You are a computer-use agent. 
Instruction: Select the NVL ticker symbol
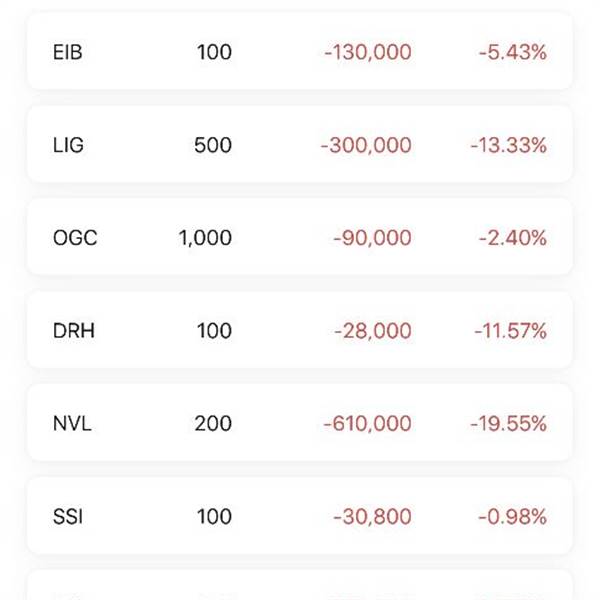coord(72,423)
